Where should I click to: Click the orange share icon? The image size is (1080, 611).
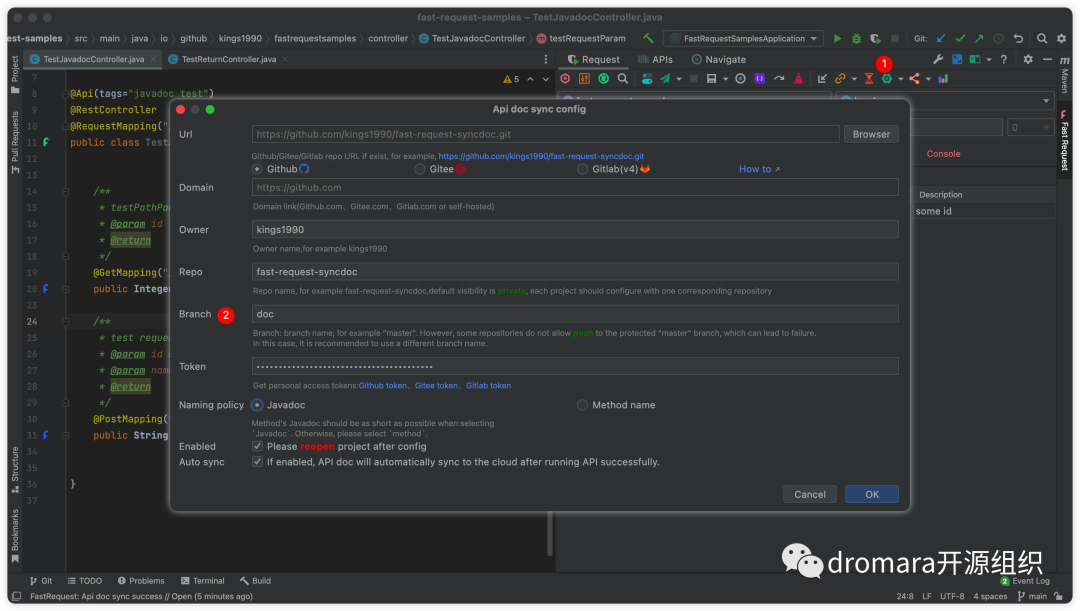pos(914,79)
